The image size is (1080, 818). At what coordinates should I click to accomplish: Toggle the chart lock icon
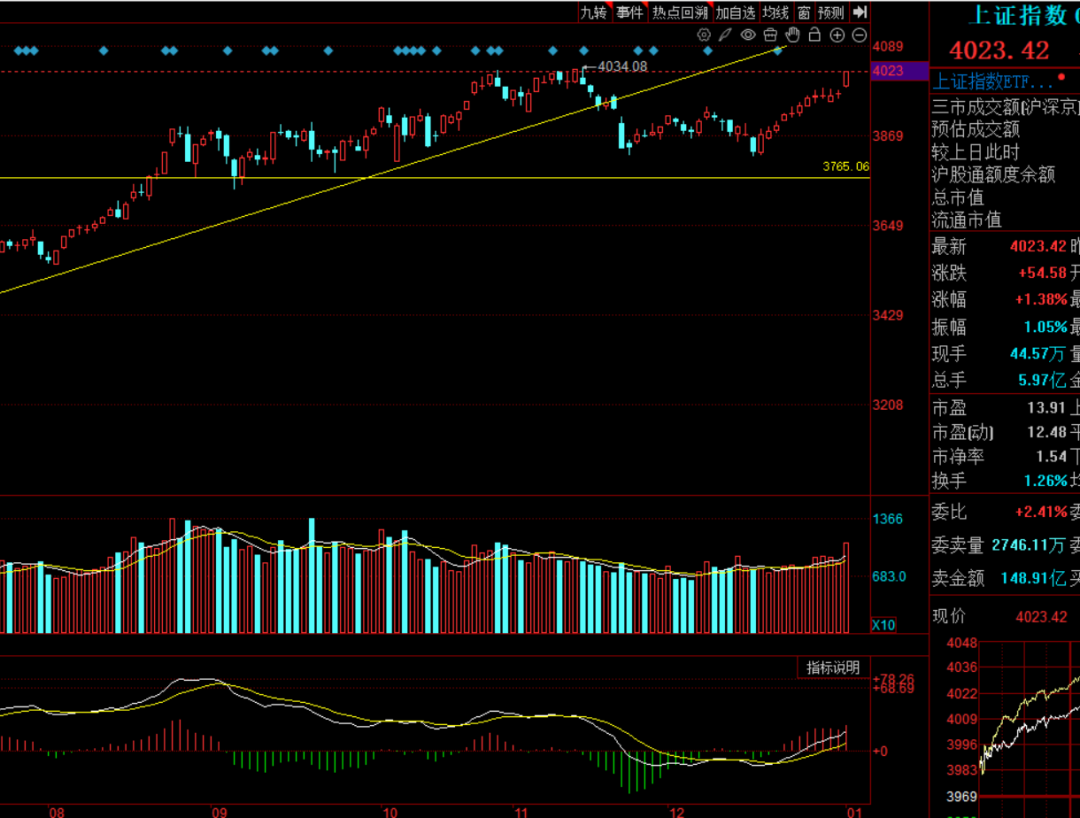point(815,35)
